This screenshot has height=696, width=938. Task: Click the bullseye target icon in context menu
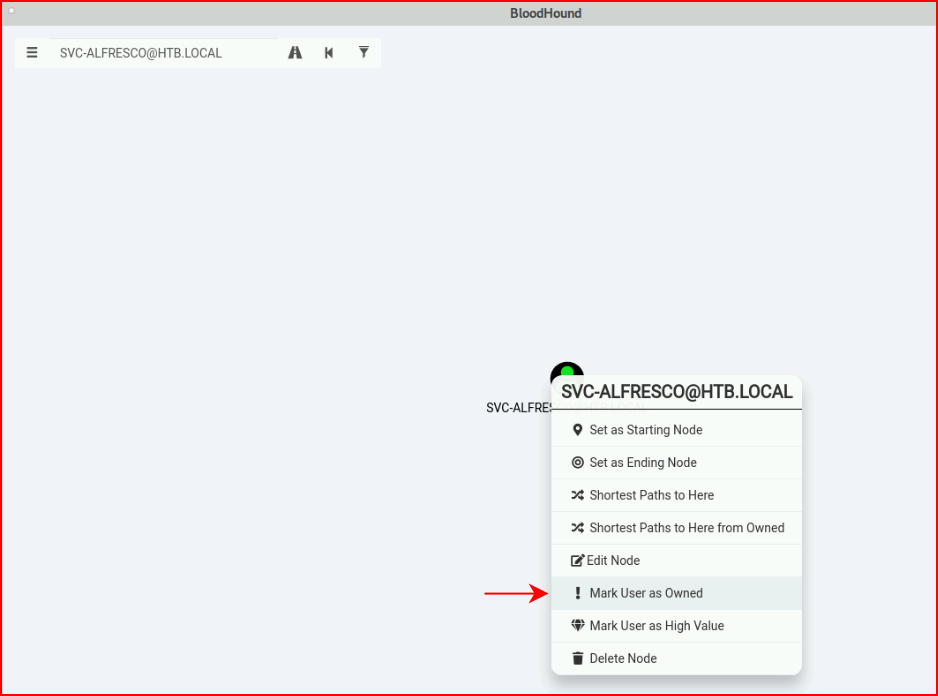(x=577, y=463)
